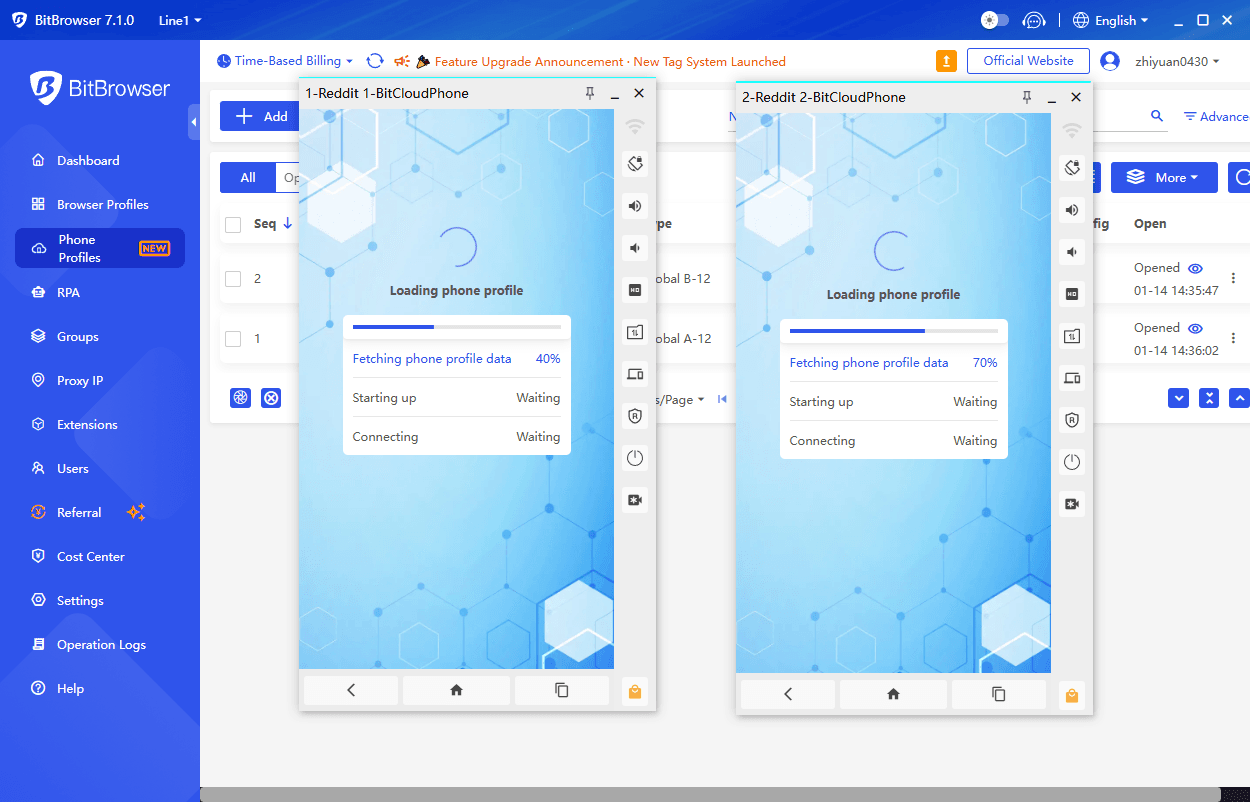Tap home button on 1-Reddit phone
Image resolution: width=1250 pixels, height=802 pixels.
456,690
